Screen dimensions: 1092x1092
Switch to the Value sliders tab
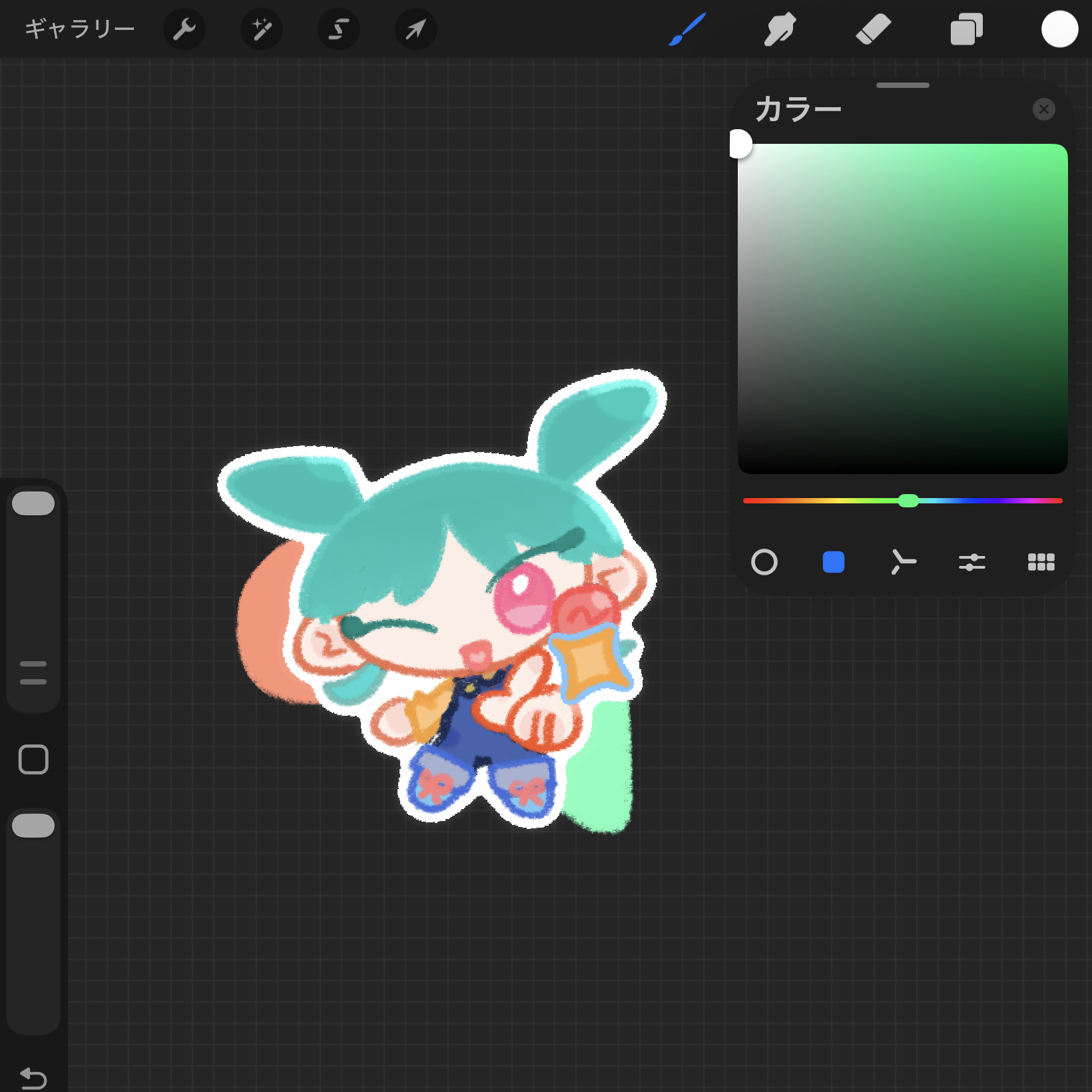(x=972, y=562)
